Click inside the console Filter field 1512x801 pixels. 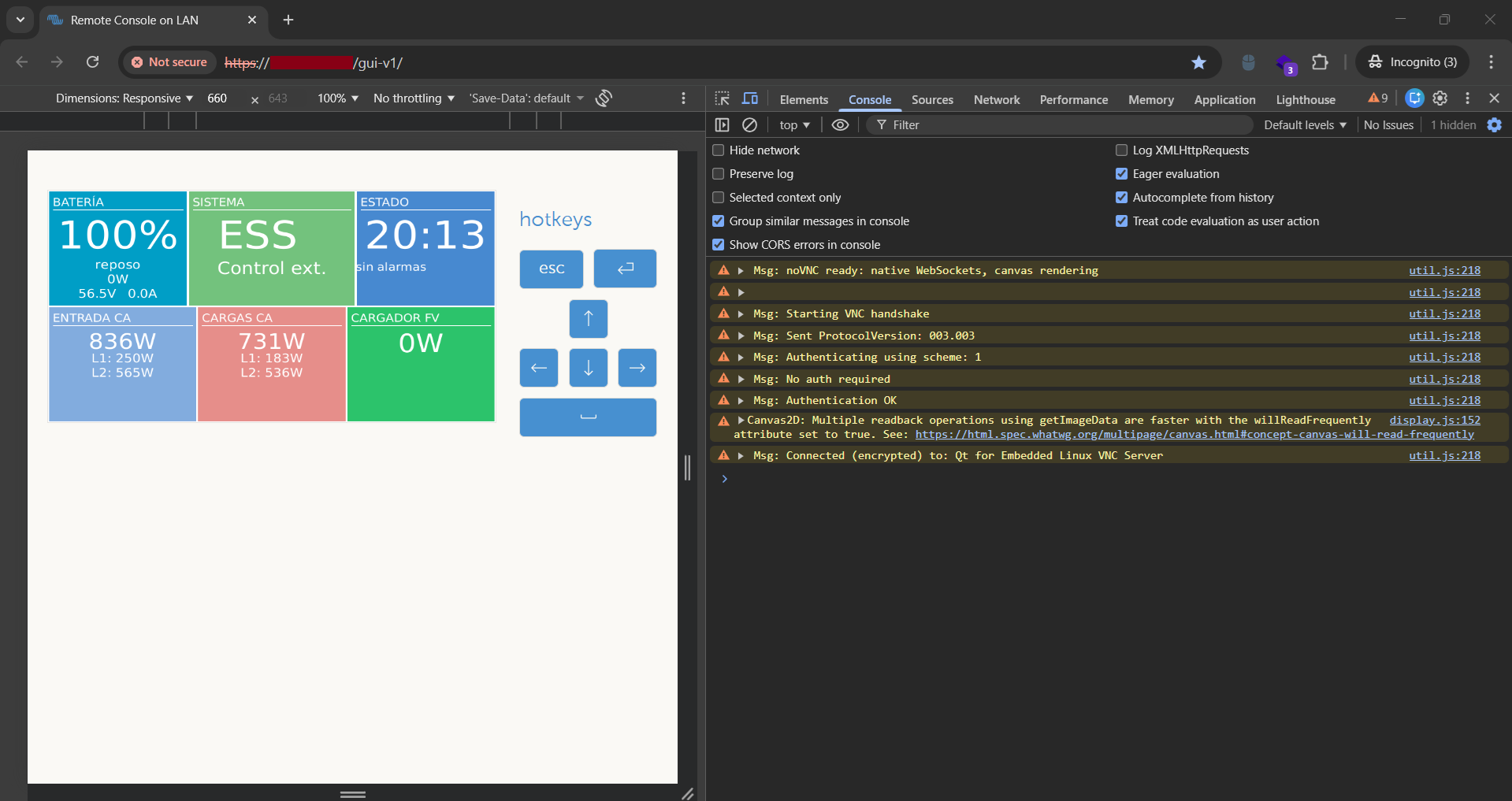[x=1024, y=124]
